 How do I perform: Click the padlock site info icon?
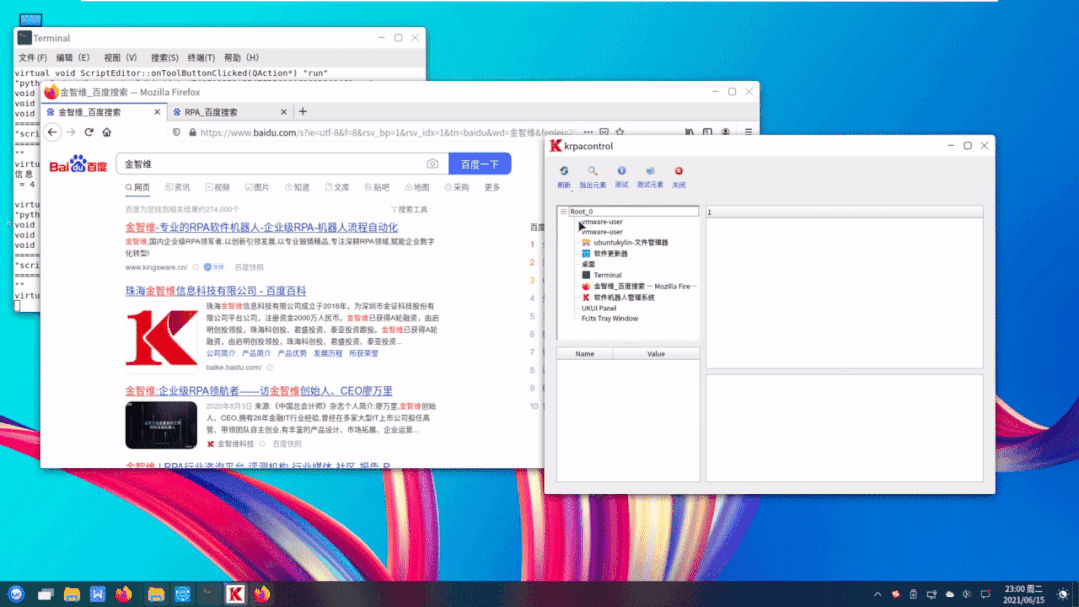pos(193,132)
